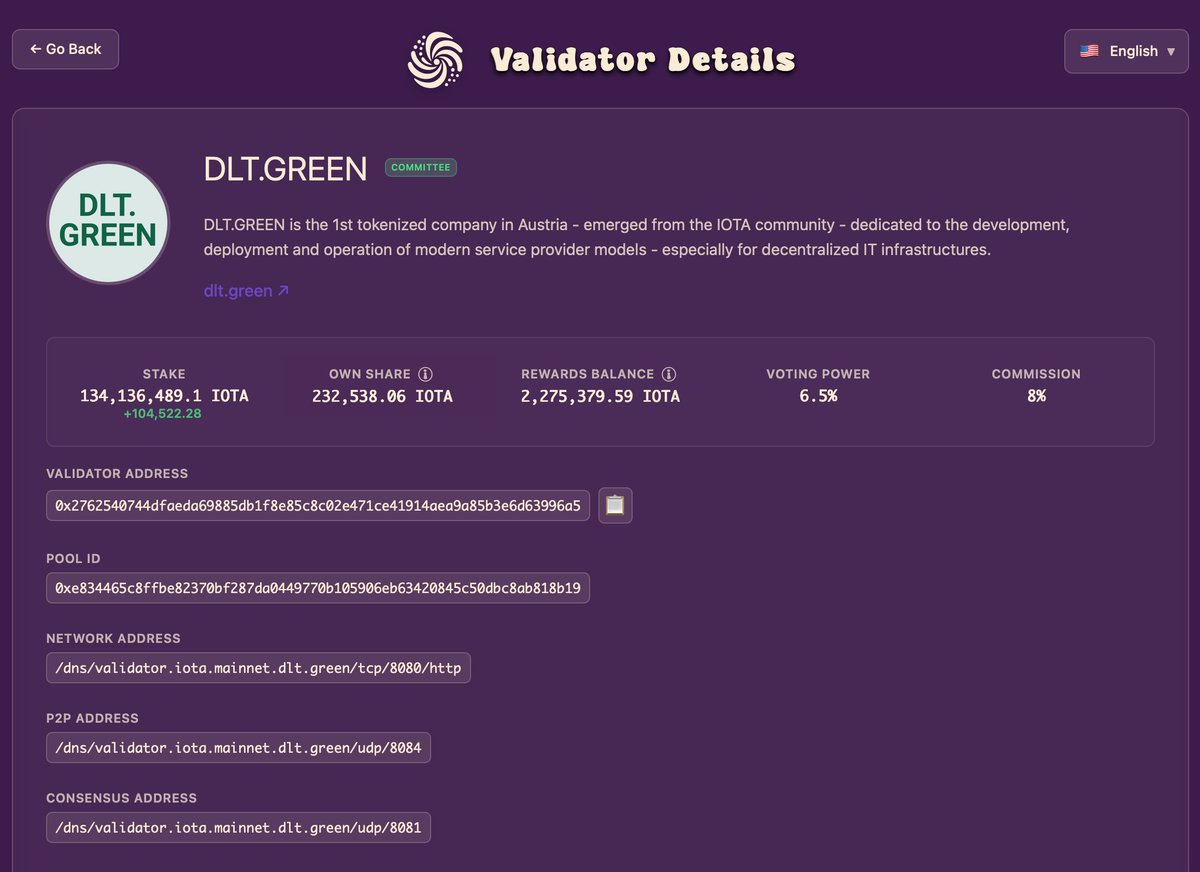1200x872 pixels.
Task: Select the P2P address field with udp/8084
Action: 238,747
